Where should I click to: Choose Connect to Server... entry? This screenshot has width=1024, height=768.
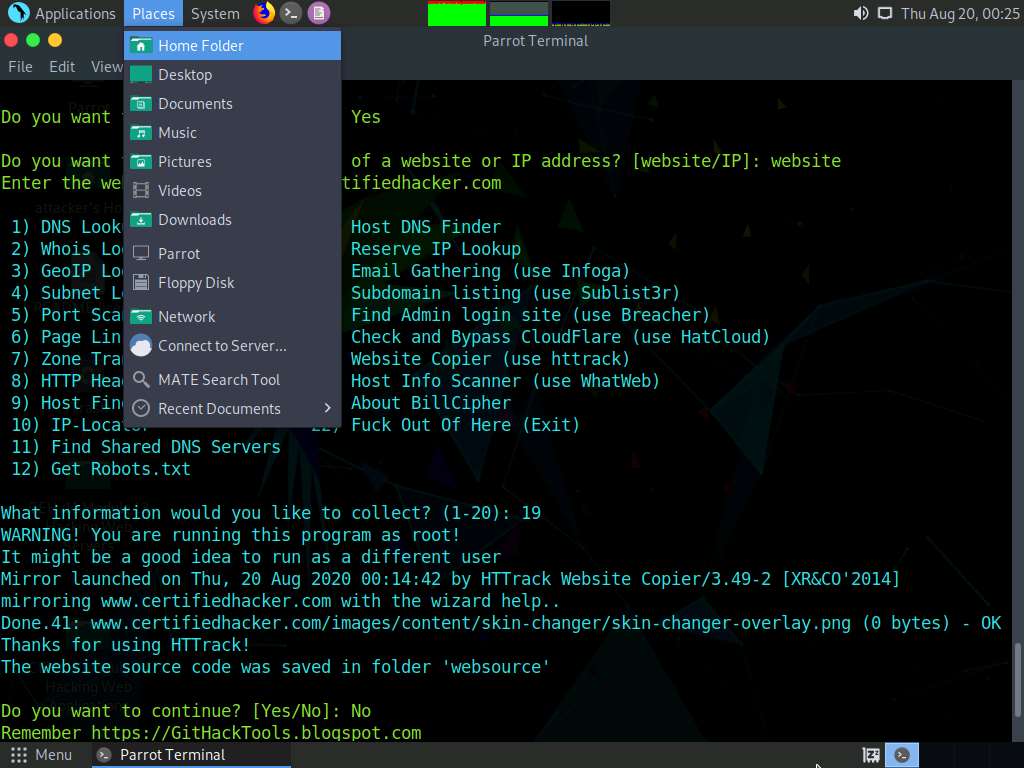click(x=232, y=345)
